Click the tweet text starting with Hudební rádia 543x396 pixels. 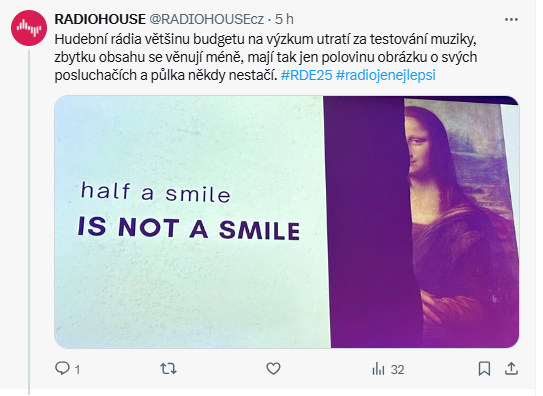(x=266, y=57)
